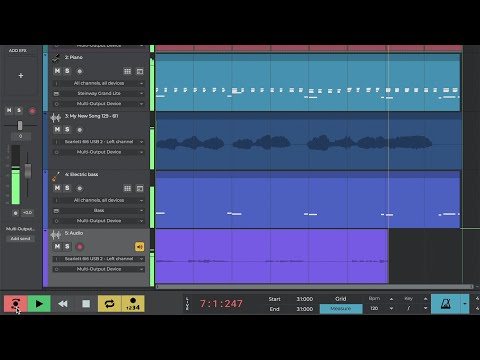Click the pan value field showing 0

(x=20, y=136)
